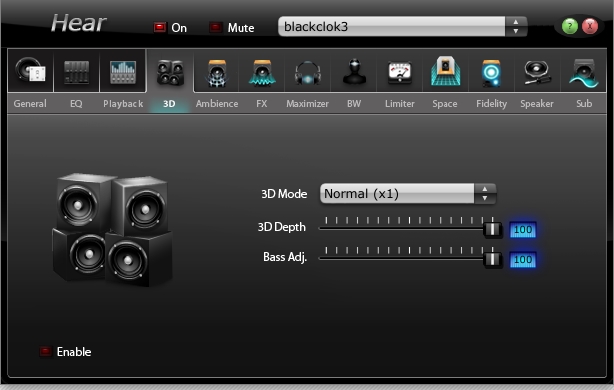Switch to the Fidelity tab label
The width and height of the screenshot is (614, 390).
pyautogui.click(x=491, y=104)
